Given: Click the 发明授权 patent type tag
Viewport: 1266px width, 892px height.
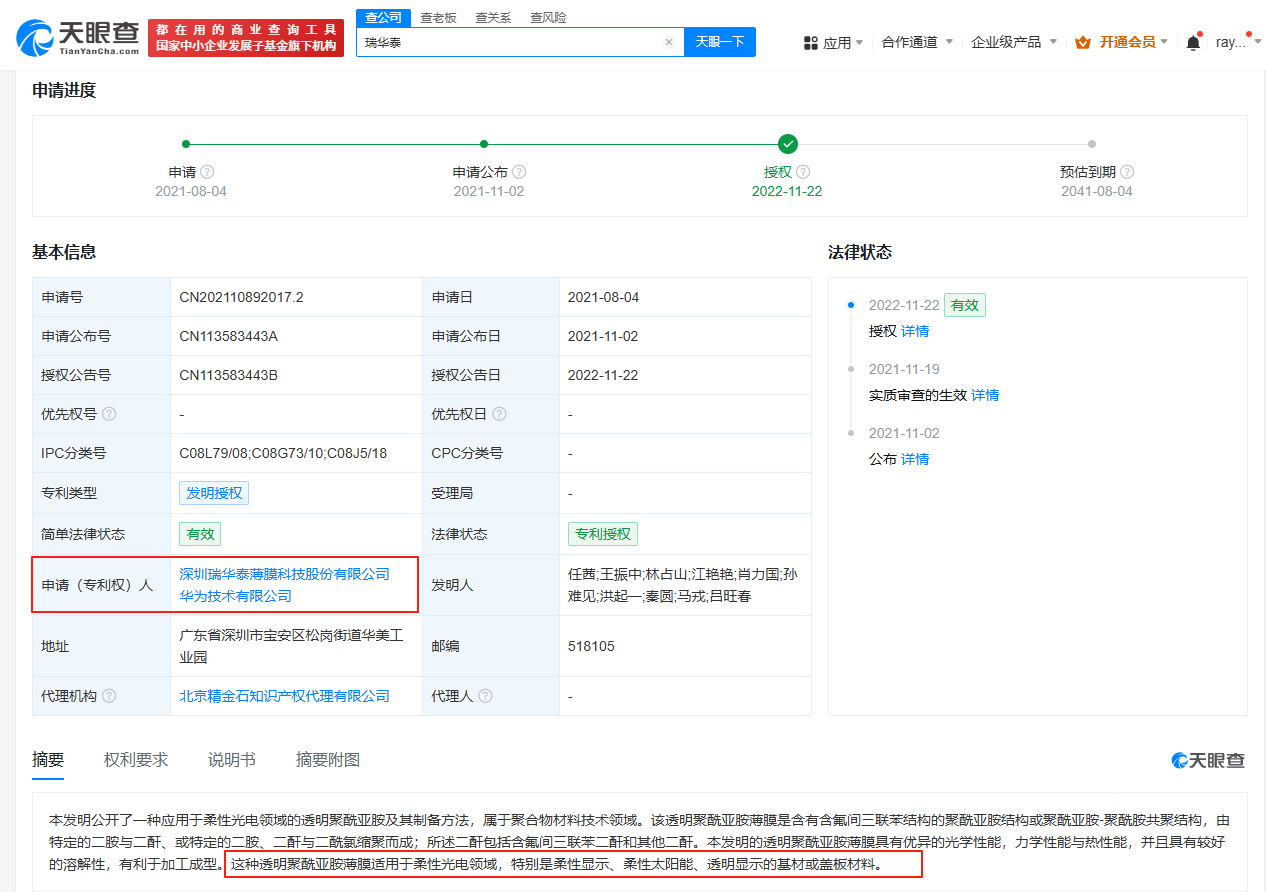Looking at the screenshot, I should [x=214, y=493].
